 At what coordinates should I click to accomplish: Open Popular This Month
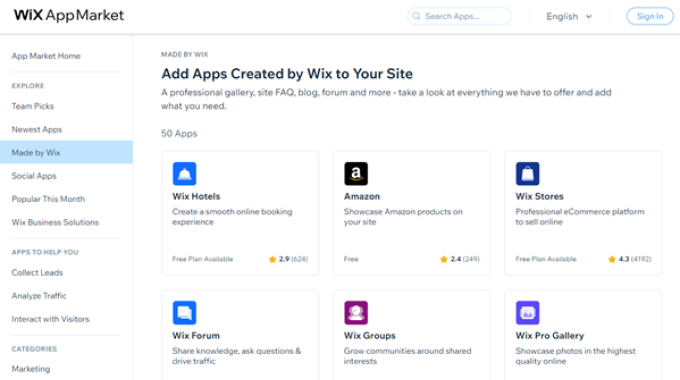pyautogui.click(x=48, y=199)
